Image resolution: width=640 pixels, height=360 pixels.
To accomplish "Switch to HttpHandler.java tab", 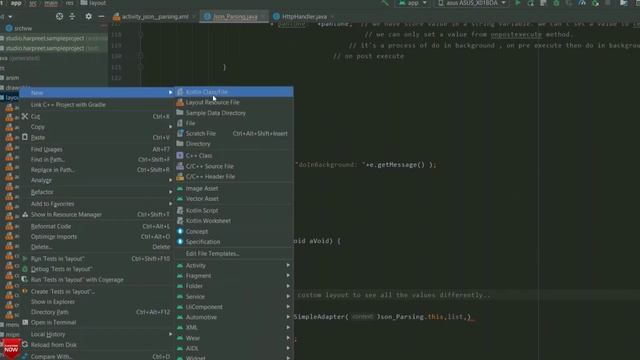I will coord(303,17).
